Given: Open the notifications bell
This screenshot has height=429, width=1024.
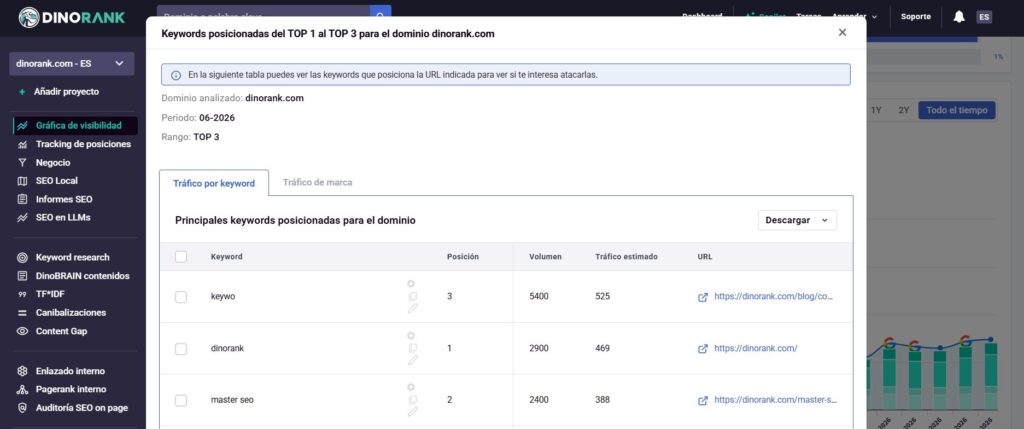Looking at the screenshot, I should point(959,17).
